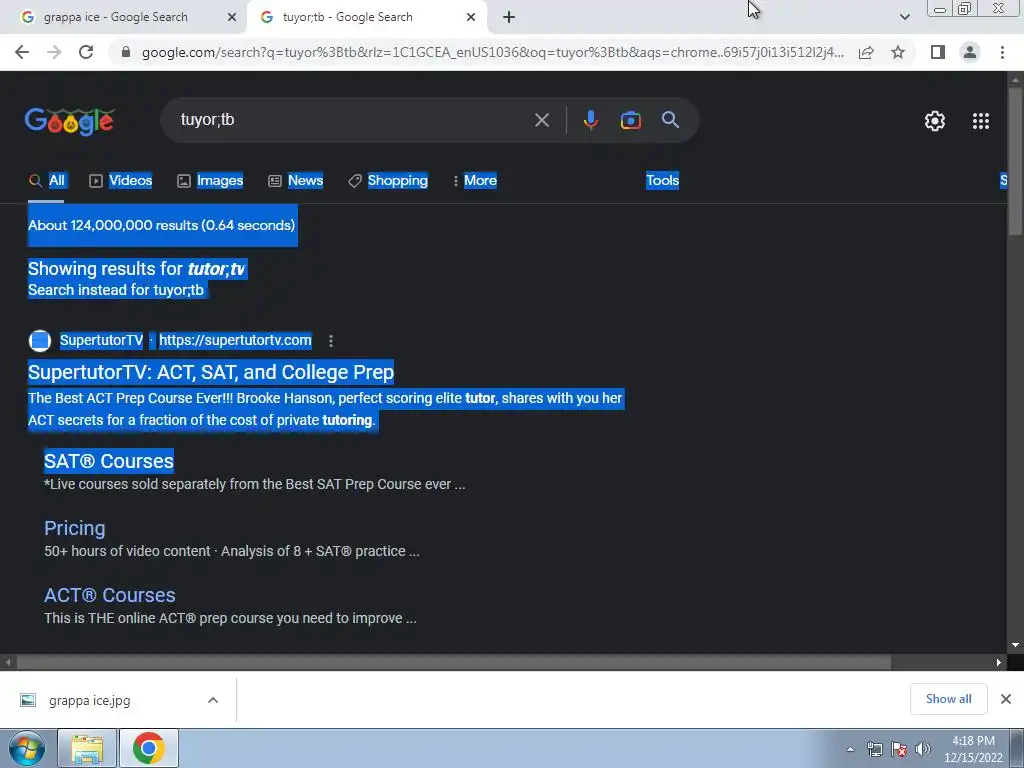Close the tuyor;tb search tab
The width and height of the screenshot is (1024, 768).
[x=471, y=18]
